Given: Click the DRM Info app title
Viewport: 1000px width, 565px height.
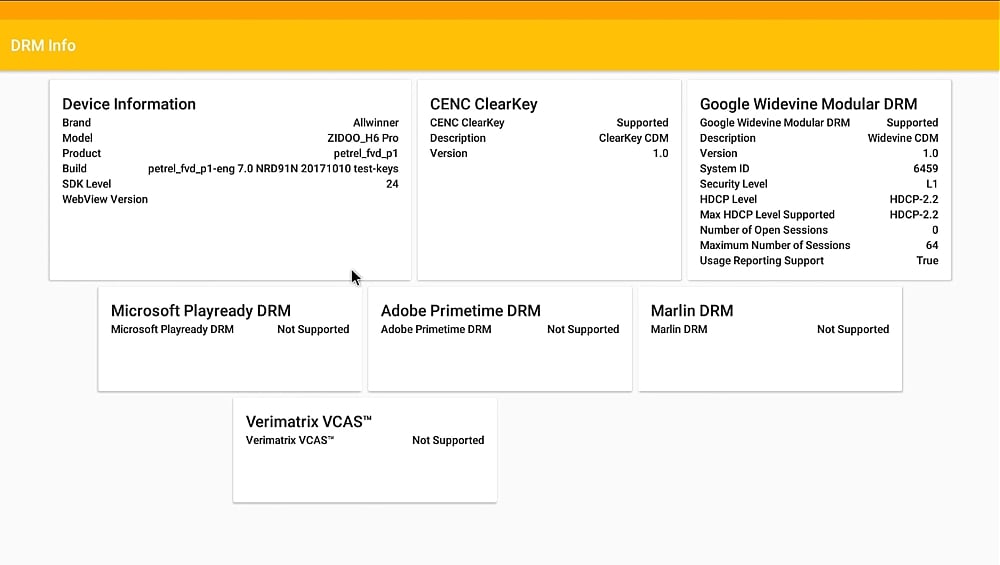Looking at the screenshot, I should [43, 45].
